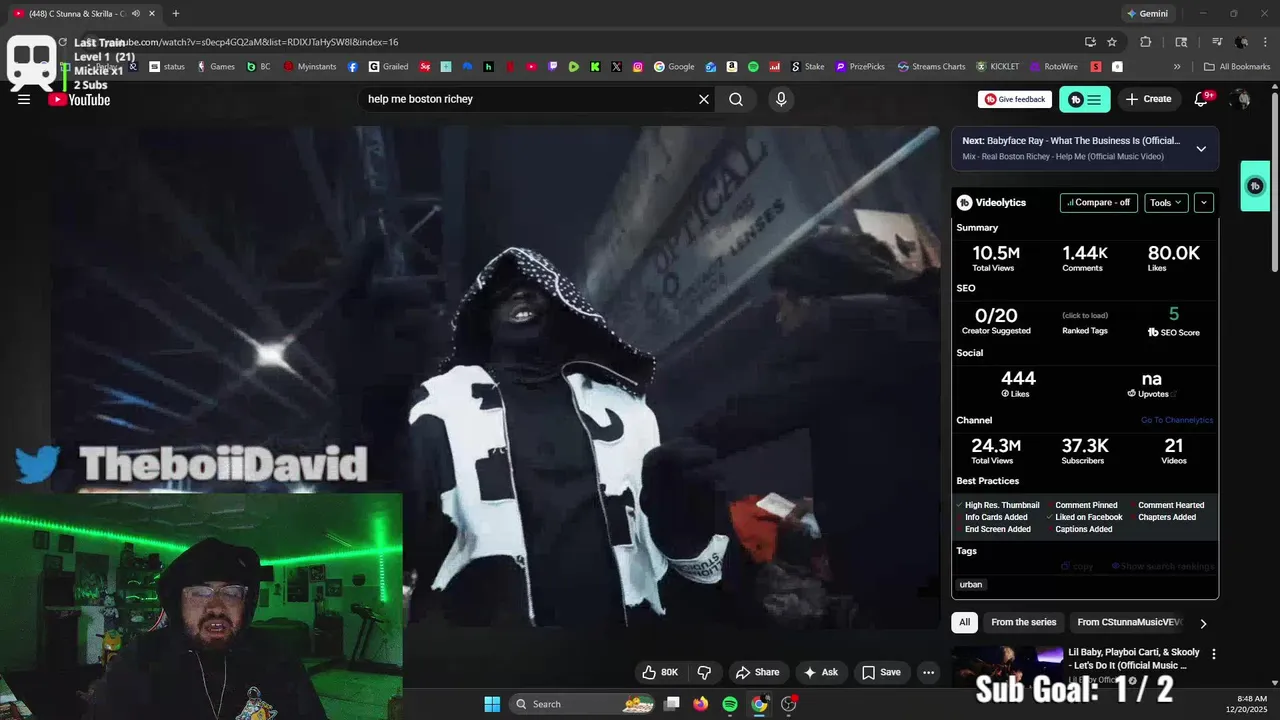1280x720 pixels.
Task: Open the status bookmark
Action: [x=167, y=67]
